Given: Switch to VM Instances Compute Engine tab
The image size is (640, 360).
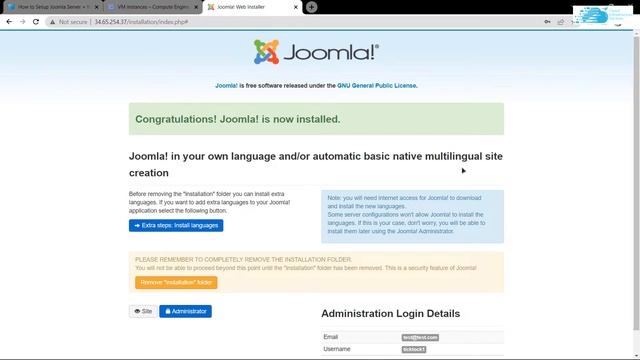Looking at the screenshot, I should [153, 7].
